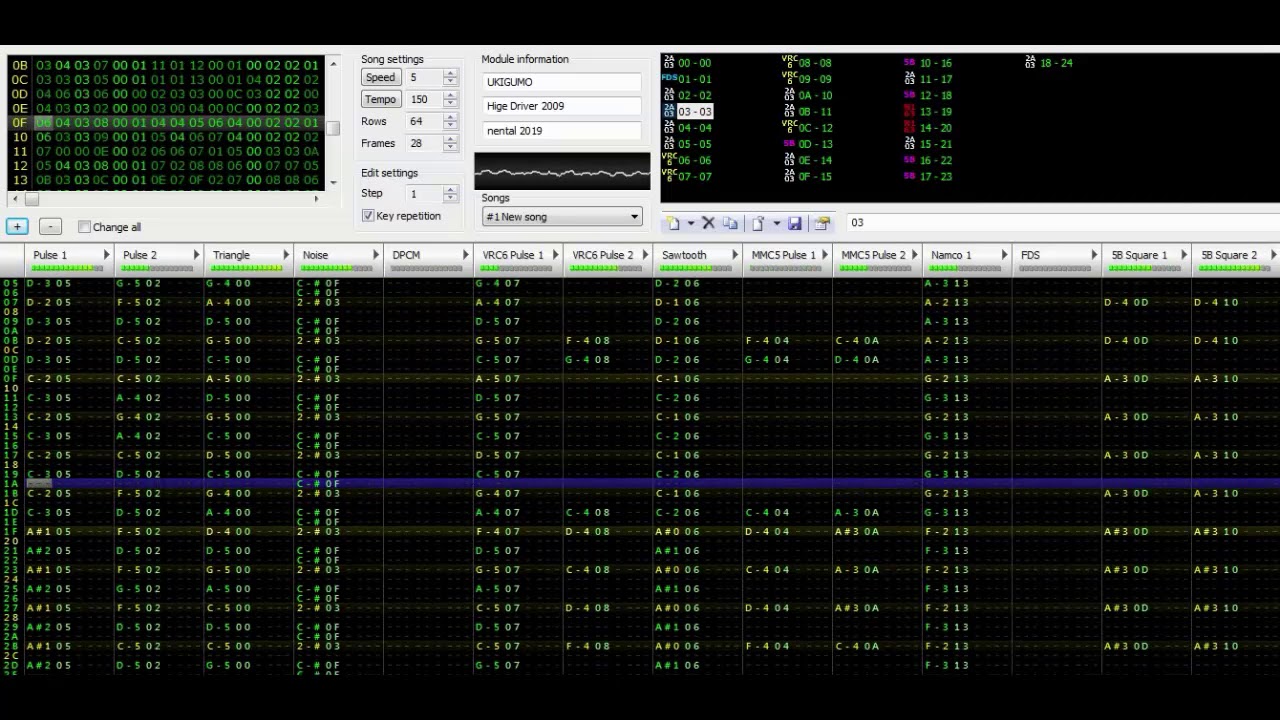1280x720 pixels.
Task: Select VRC6 instrument 08 - 08
Action: (808, 63)
